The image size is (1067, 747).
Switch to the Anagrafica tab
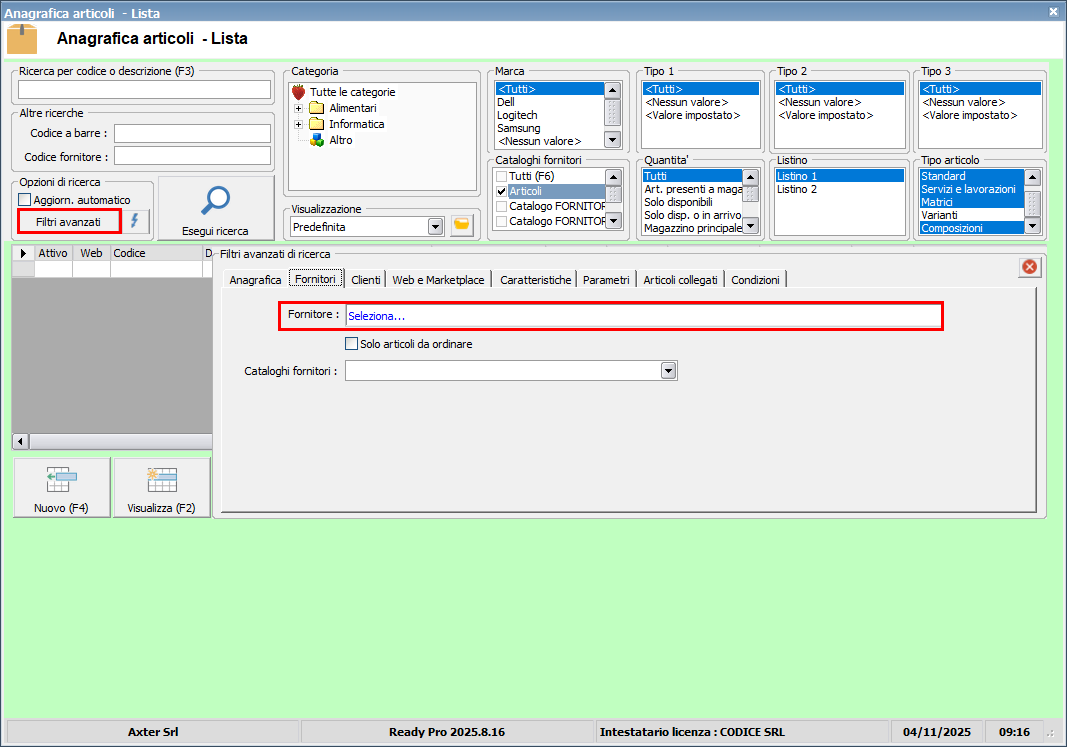255,280
